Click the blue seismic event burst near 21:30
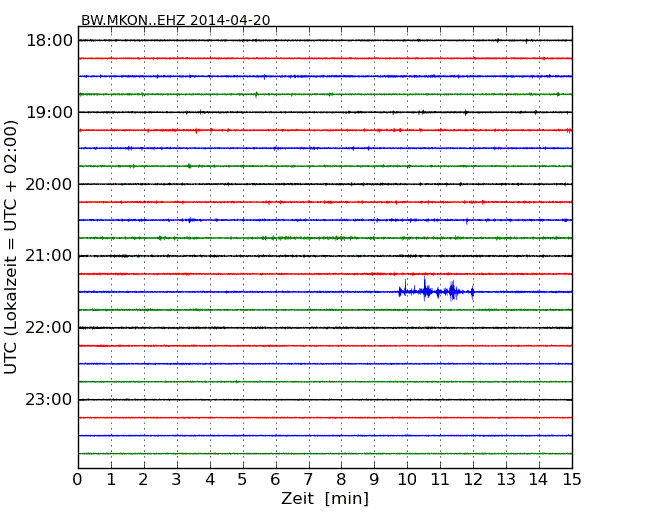 coord(436,289)
